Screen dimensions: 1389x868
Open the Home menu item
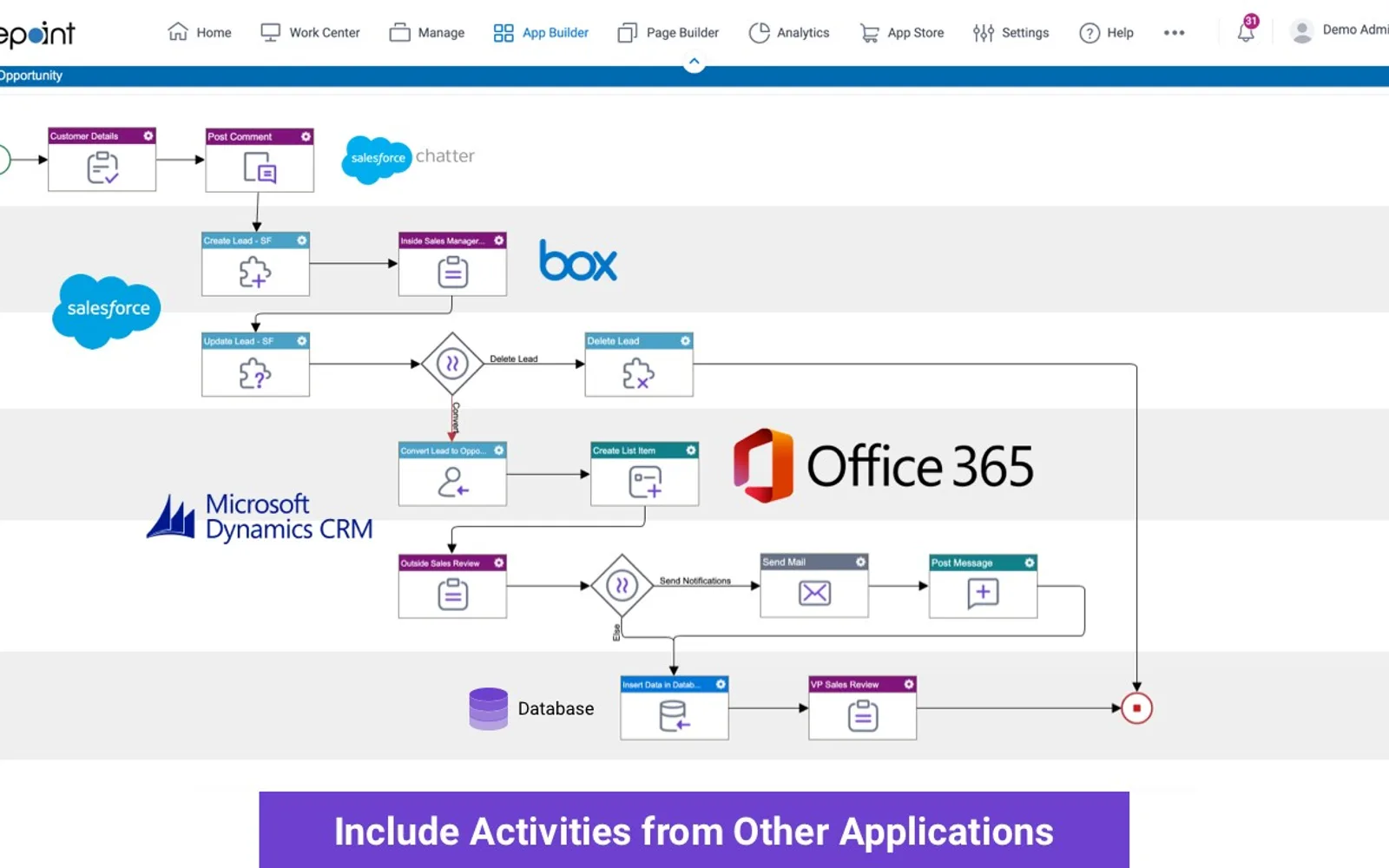click(200, 33)
